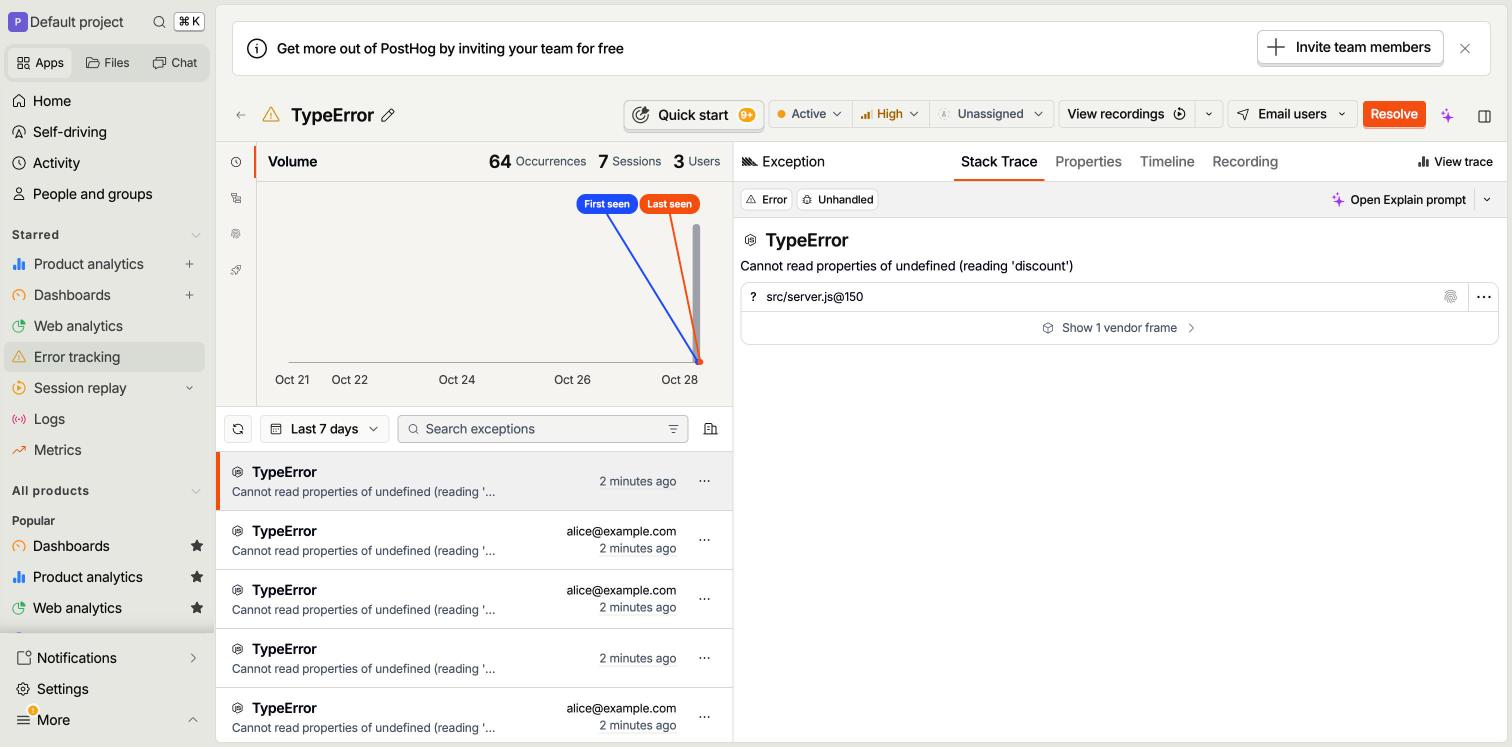Click Invite team members
1512x747 pixels.
1350,47
